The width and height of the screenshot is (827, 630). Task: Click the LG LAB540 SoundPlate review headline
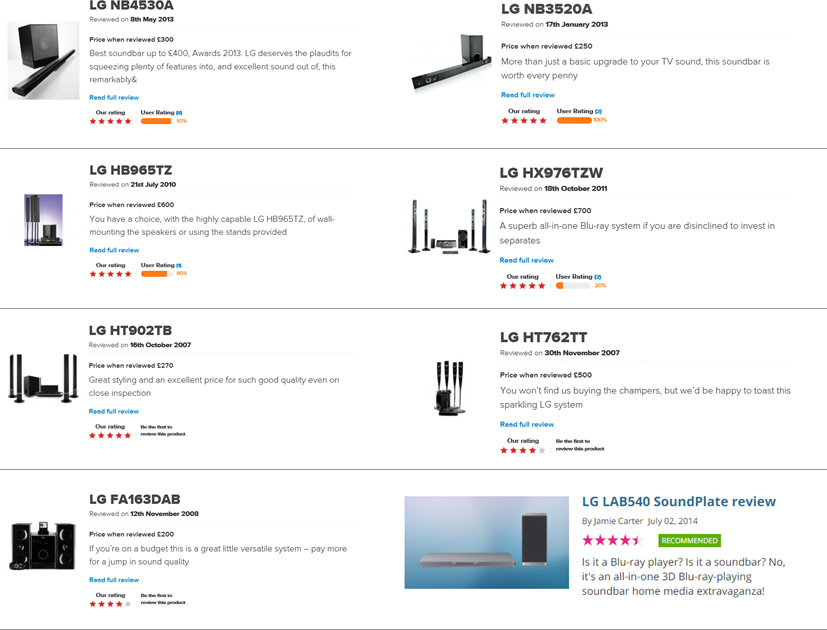click(679, 501)
